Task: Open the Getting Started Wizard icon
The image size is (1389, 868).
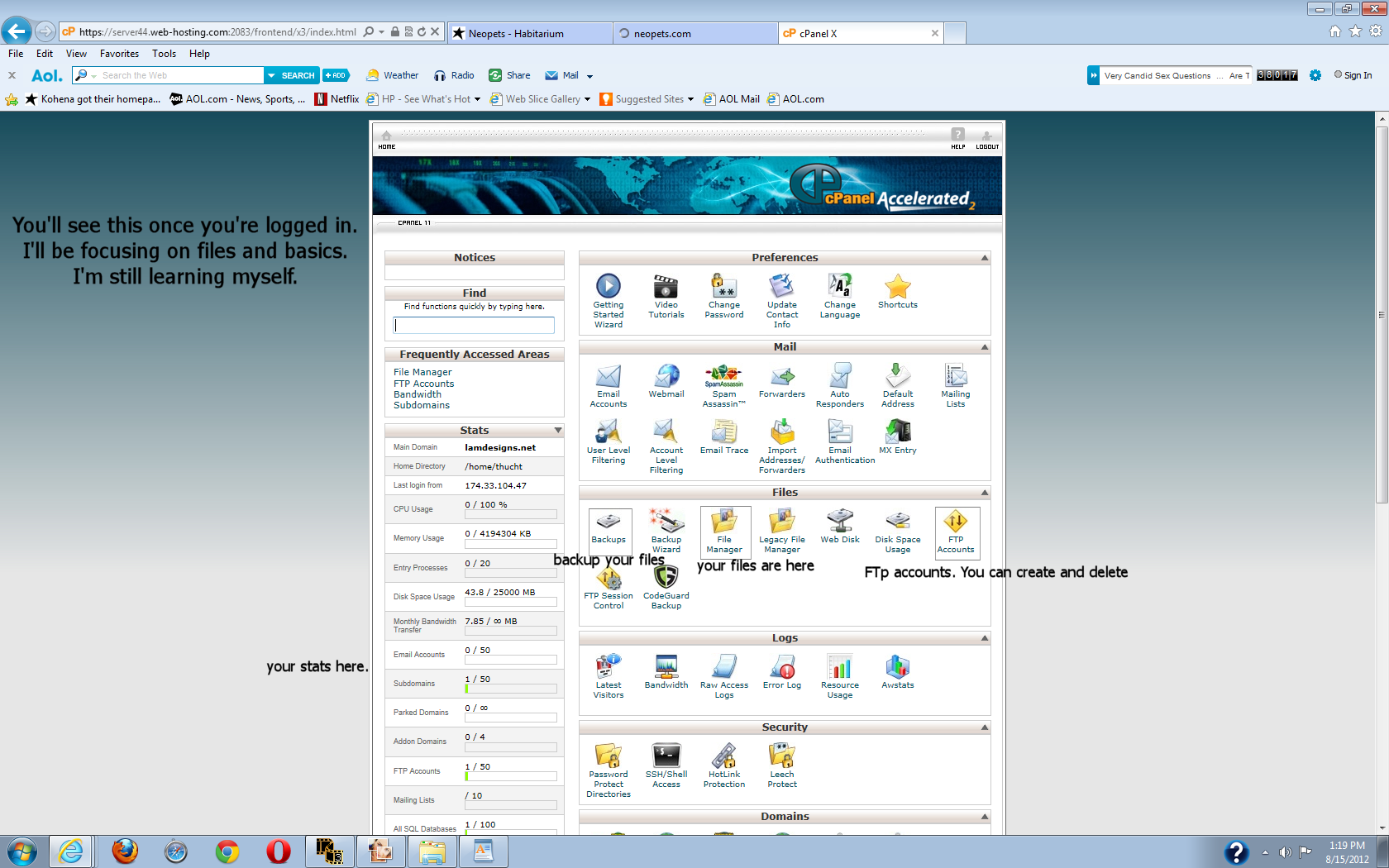Action: pos(609,286)
